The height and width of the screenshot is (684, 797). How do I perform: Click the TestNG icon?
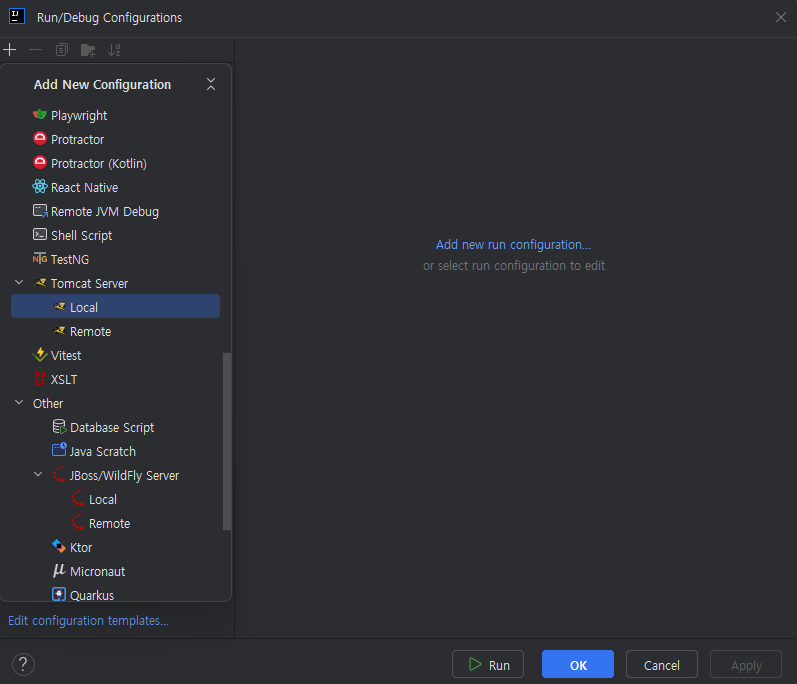(x=40, y=259)
